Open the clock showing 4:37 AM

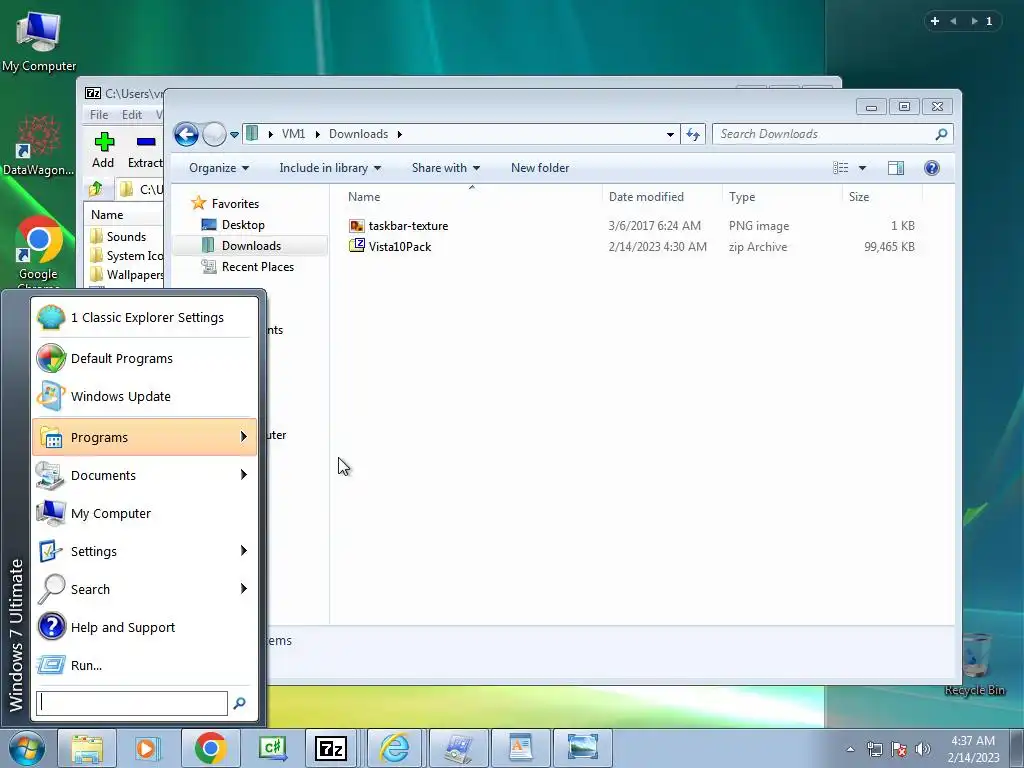pos(973,749)
